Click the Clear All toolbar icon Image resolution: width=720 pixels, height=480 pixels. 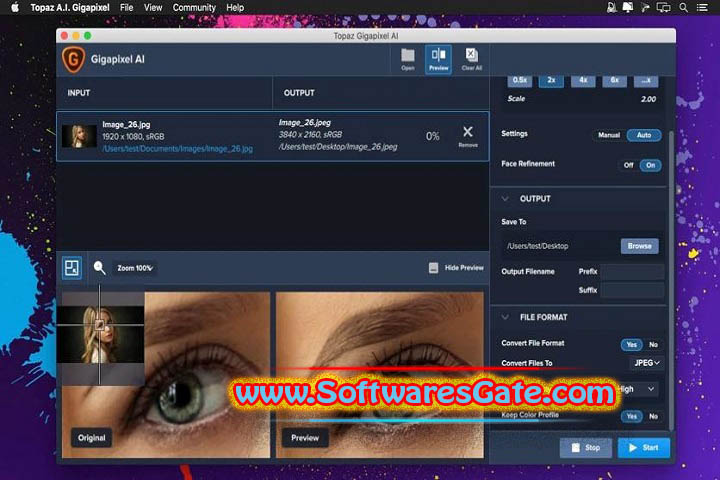(x=472, y=59)
